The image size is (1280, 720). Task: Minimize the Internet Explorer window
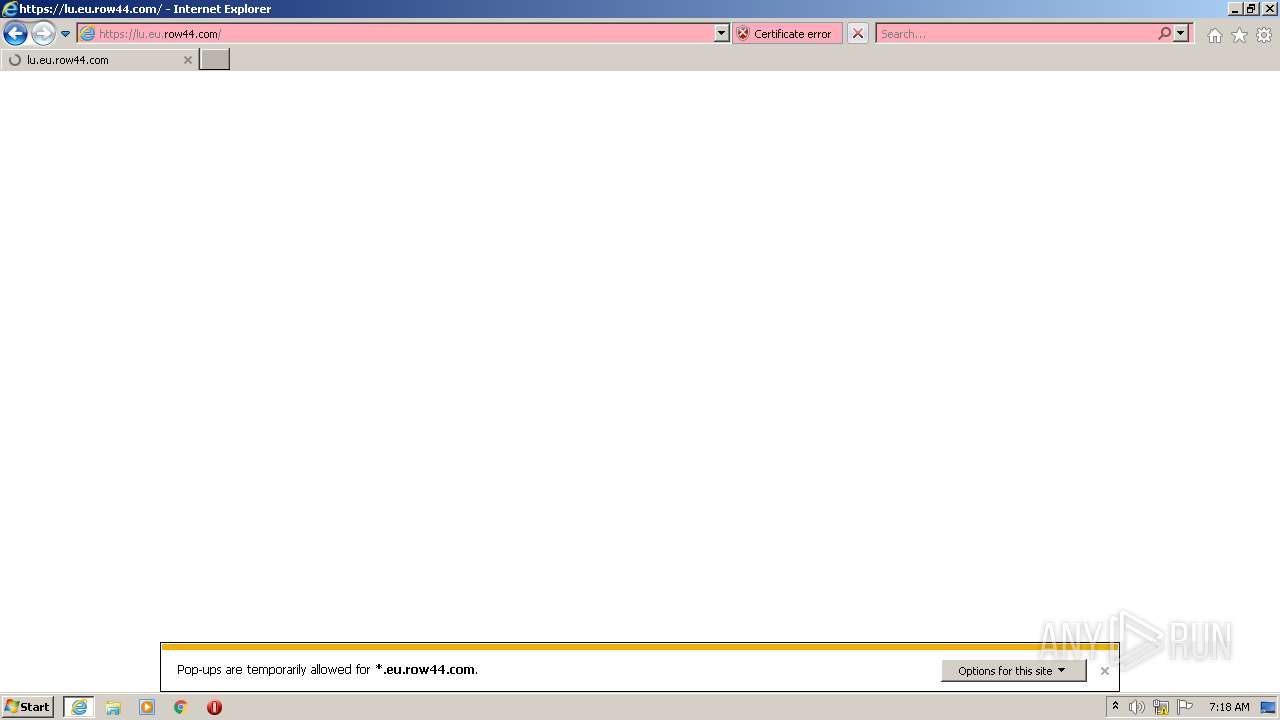tap(1235, 9)
